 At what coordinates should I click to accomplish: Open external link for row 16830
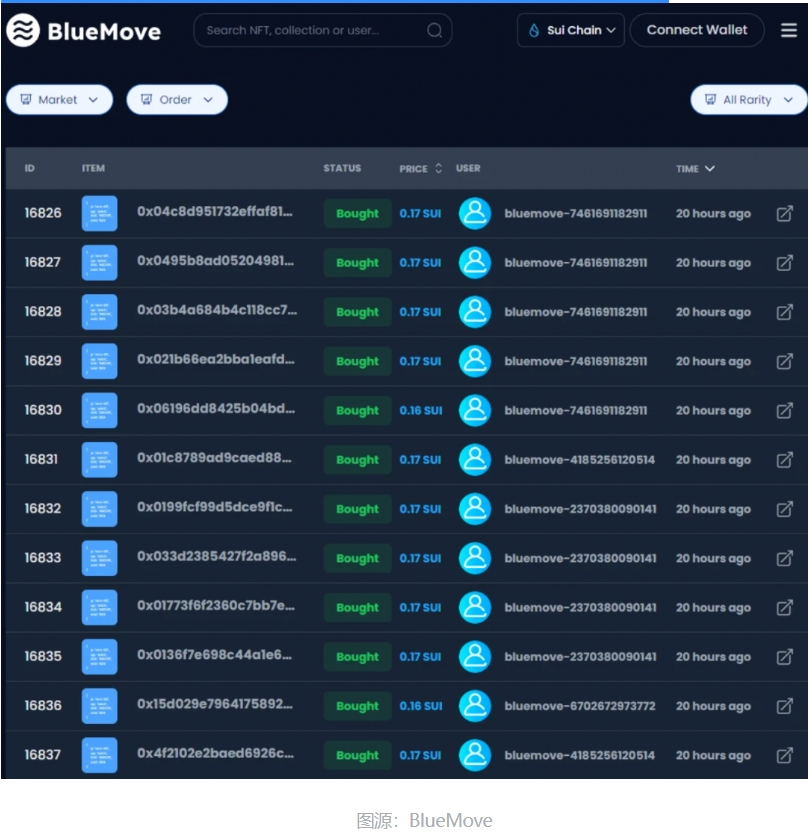785,410
